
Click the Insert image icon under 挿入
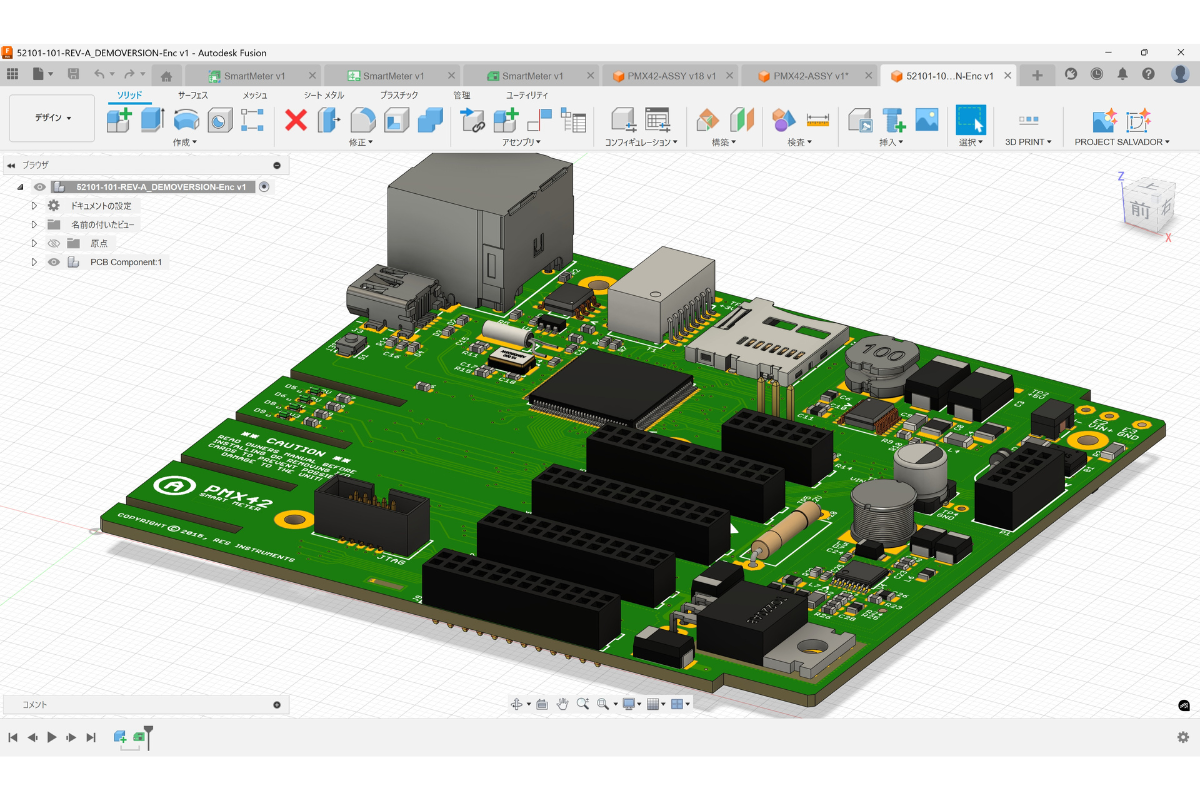[927, 120]
